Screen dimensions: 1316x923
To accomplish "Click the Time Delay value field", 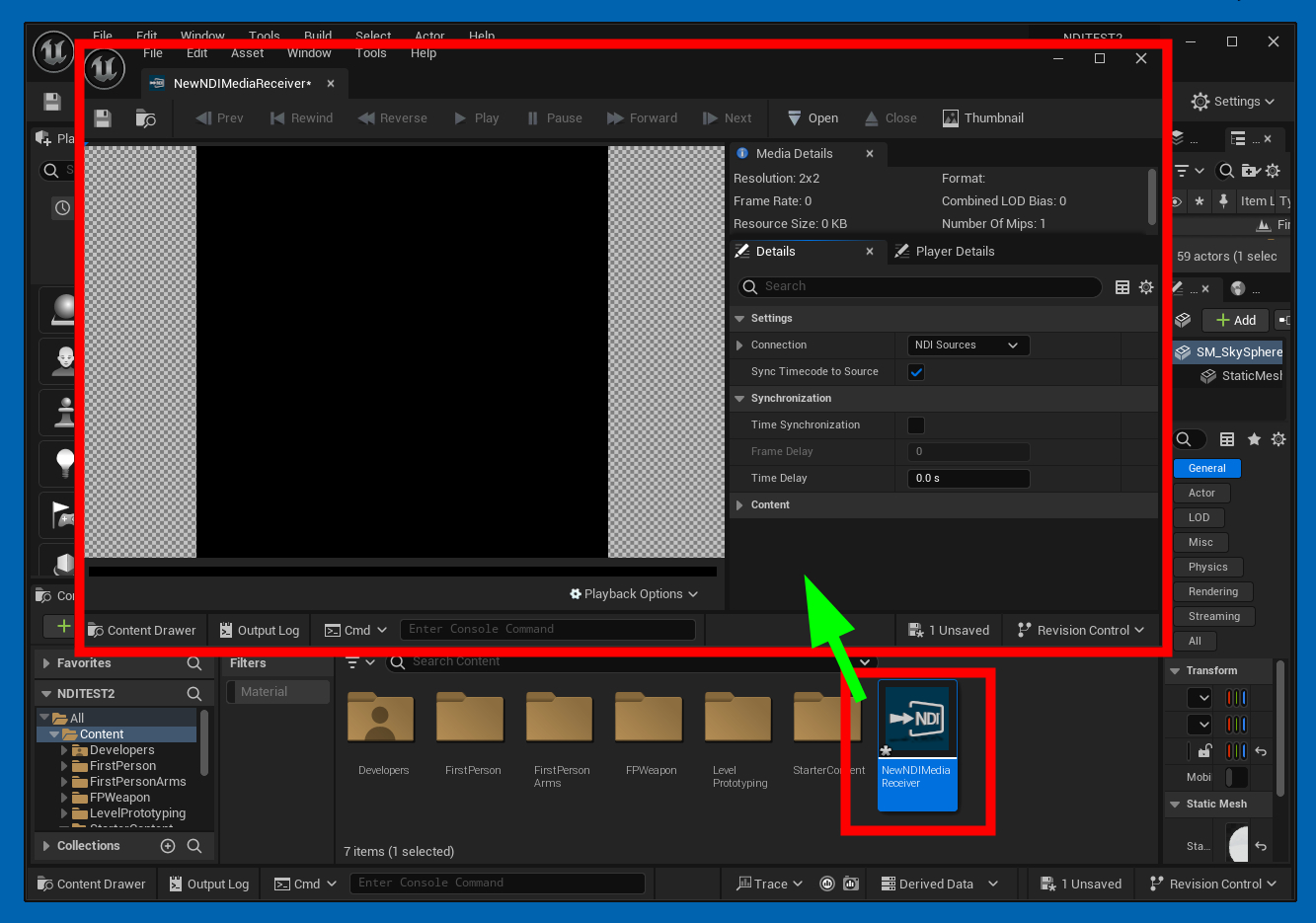I will (968, 479).
